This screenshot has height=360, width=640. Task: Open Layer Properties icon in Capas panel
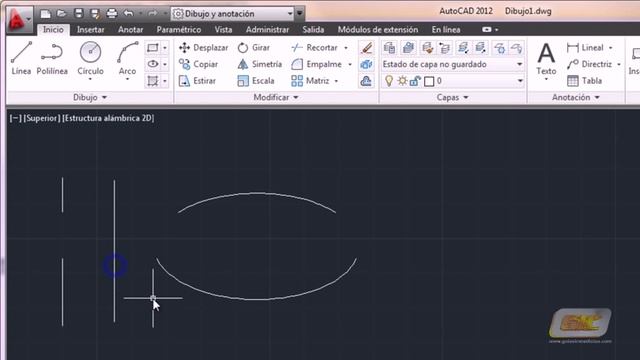tap(389, 48)
